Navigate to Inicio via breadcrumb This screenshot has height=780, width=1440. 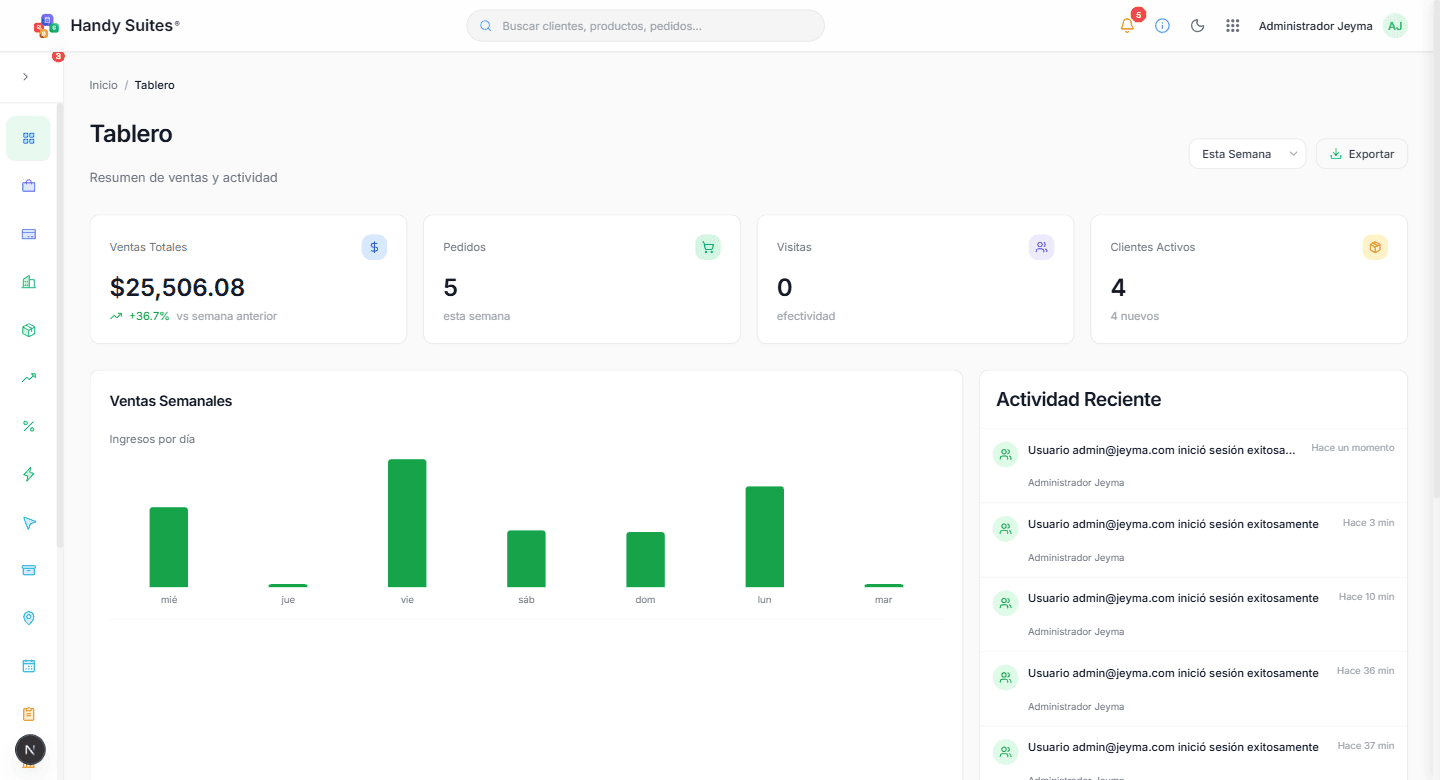103,85
